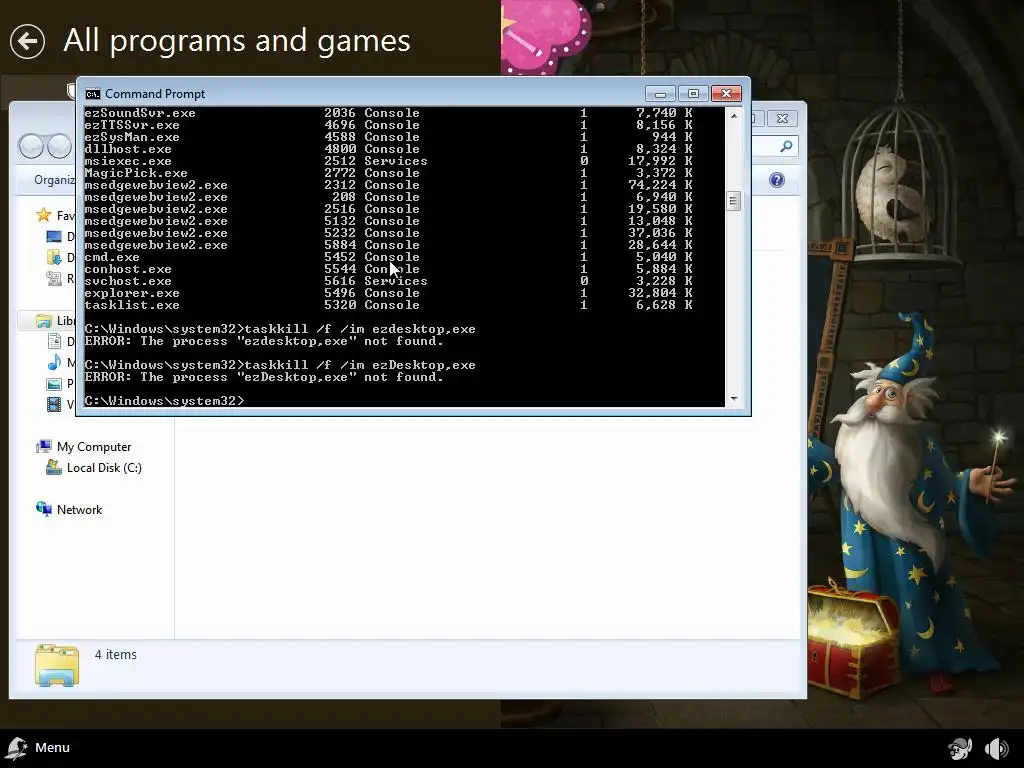Open the speaker volume icon in the tray
Image resolution: width=1024 pixels, height=768 pixels.
click(997, 748)
